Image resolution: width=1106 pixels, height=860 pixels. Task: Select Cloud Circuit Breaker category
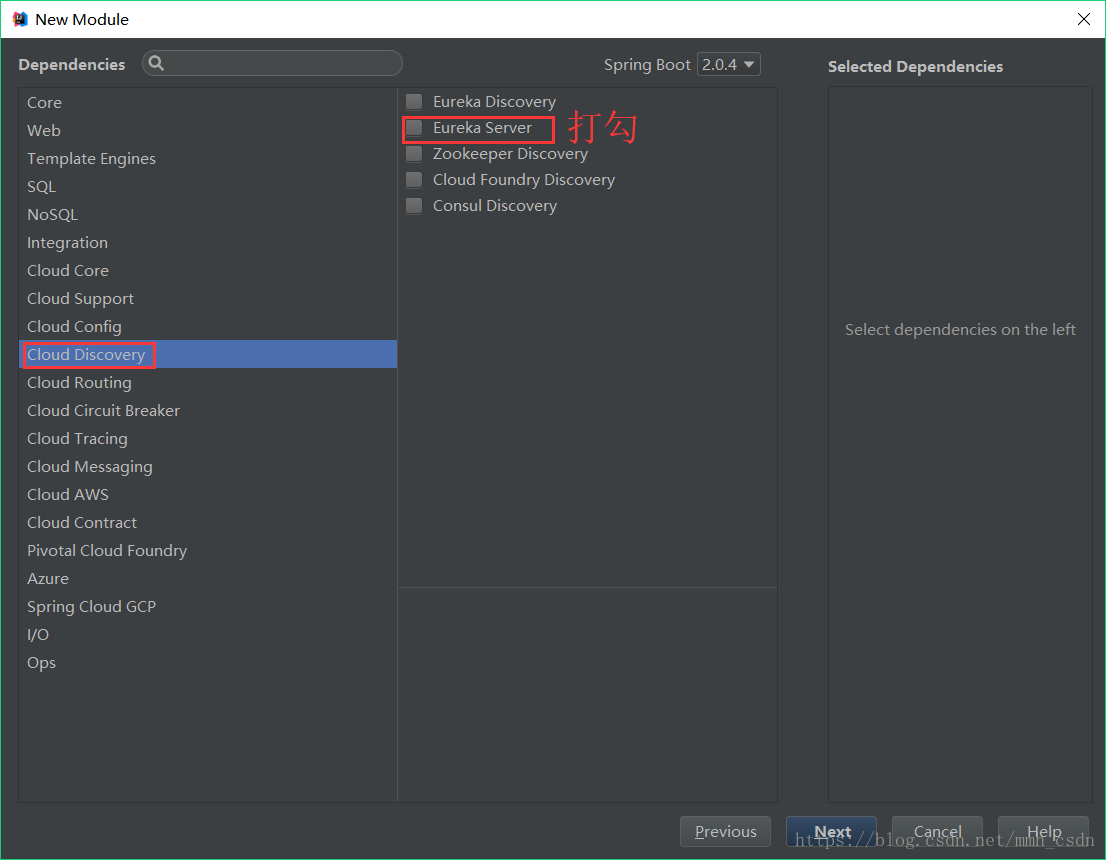click(208, 411)
